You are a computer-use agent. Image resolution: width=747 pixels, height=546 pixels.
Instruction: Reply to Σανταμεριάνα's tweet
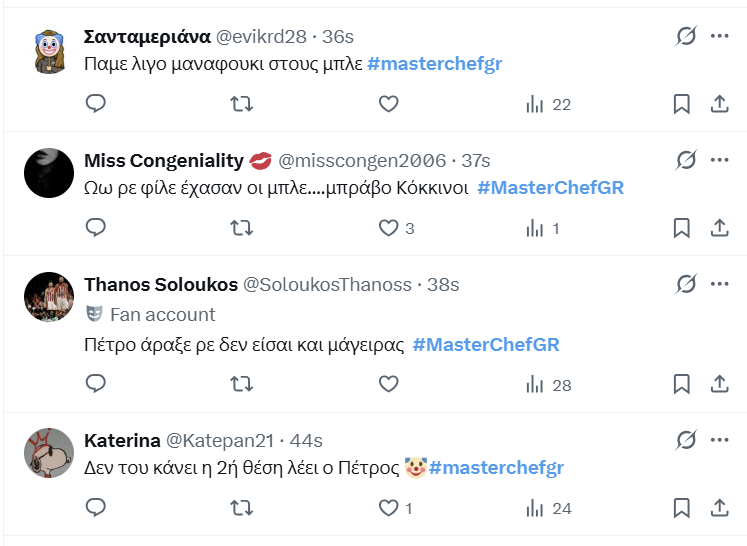pyautogui.click(x=95, y=104)
